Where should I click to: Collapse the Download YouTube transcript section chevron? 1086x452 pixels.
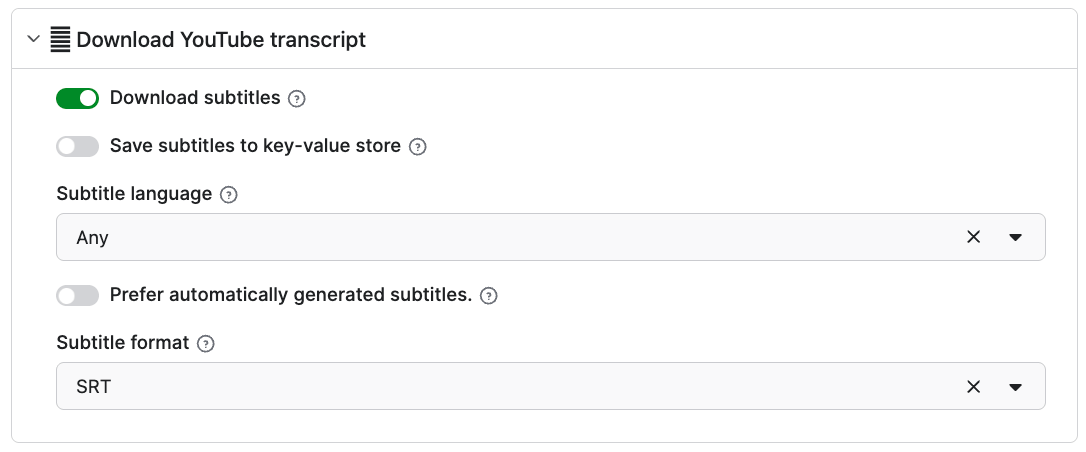(34, 40)
